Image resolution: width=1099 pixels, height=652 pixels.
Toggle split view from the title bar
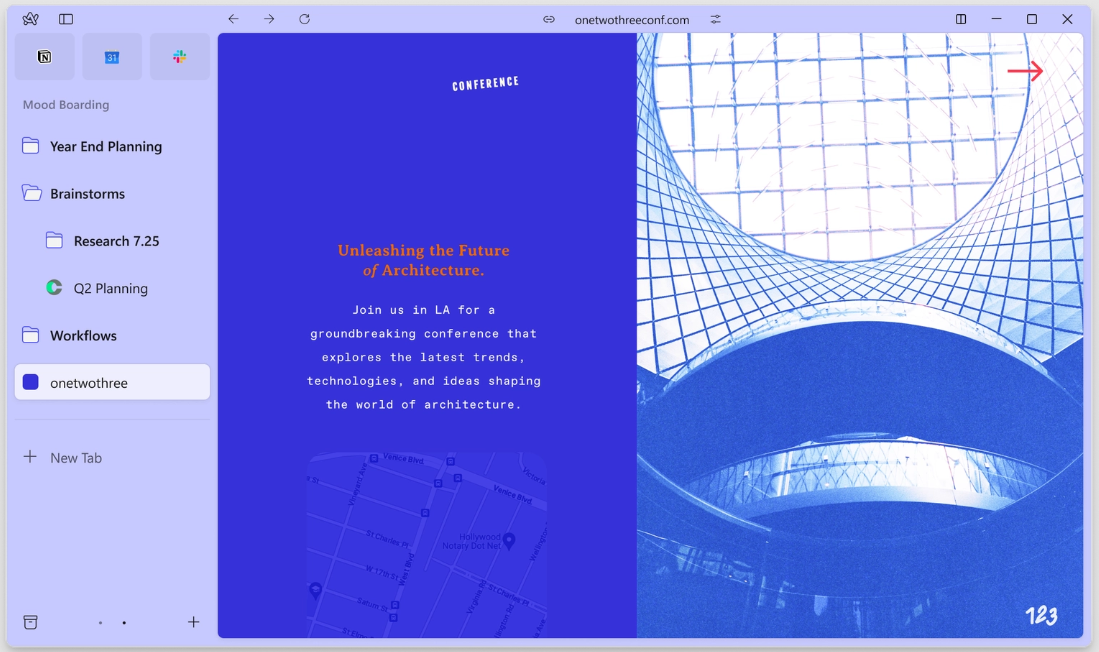pyautogui.click(x=961, y=19)
